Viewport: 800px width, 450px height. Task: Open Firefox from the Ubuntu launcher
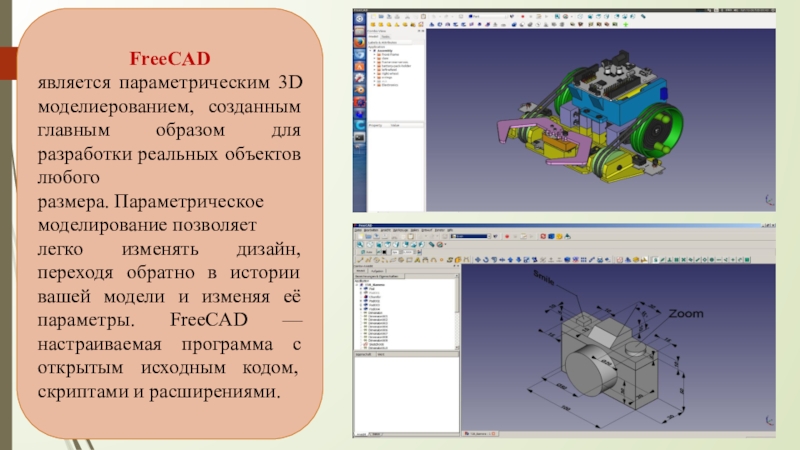359,43
